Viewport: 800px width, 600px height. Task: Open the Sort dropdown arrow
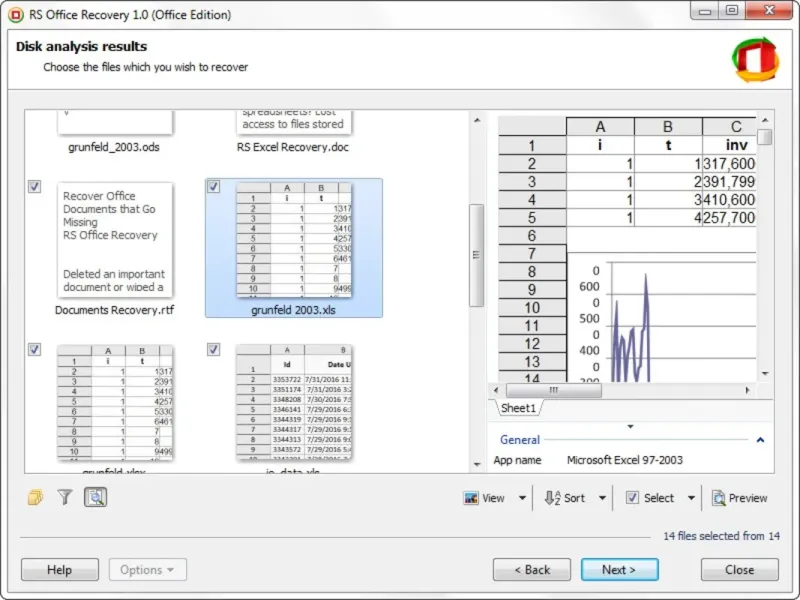[x=602, y=498]
